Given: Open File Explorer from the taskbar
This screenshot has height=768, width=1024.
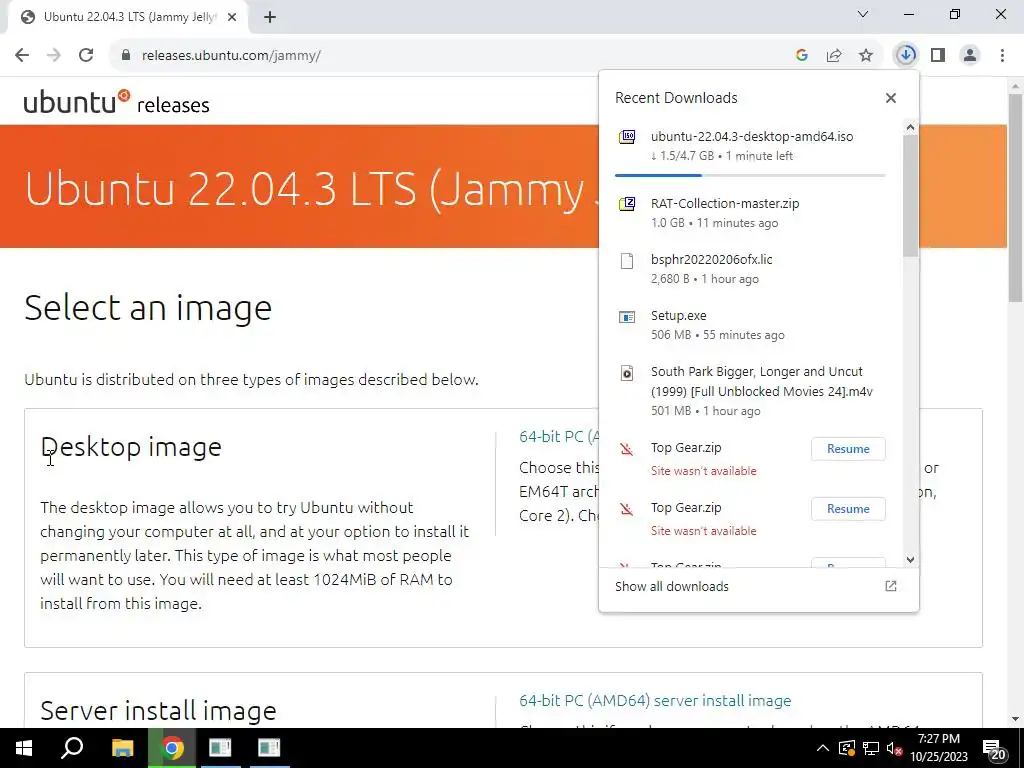Looking at the screenshot, I should [122, 748].
